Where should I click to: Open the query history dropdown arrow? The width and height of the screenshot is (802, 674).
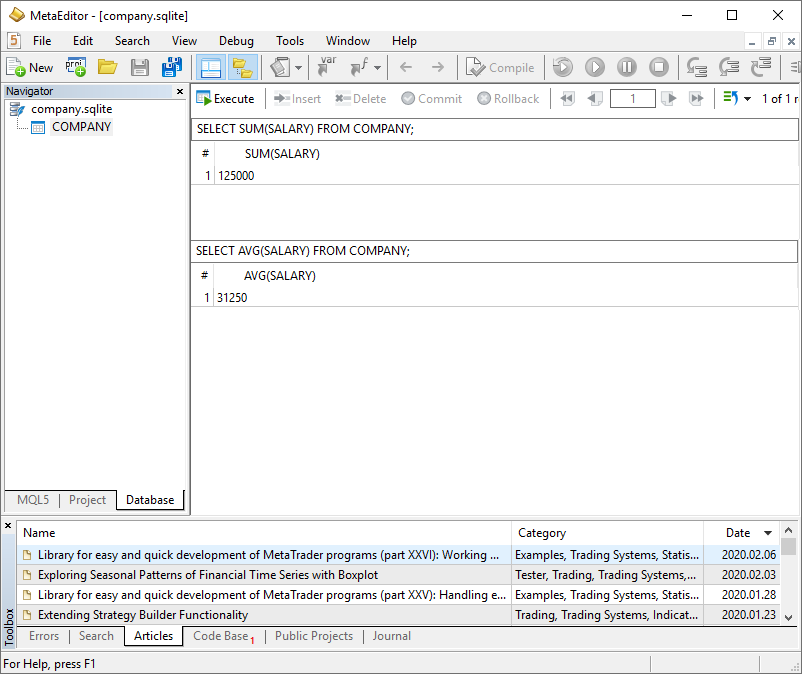747,99
